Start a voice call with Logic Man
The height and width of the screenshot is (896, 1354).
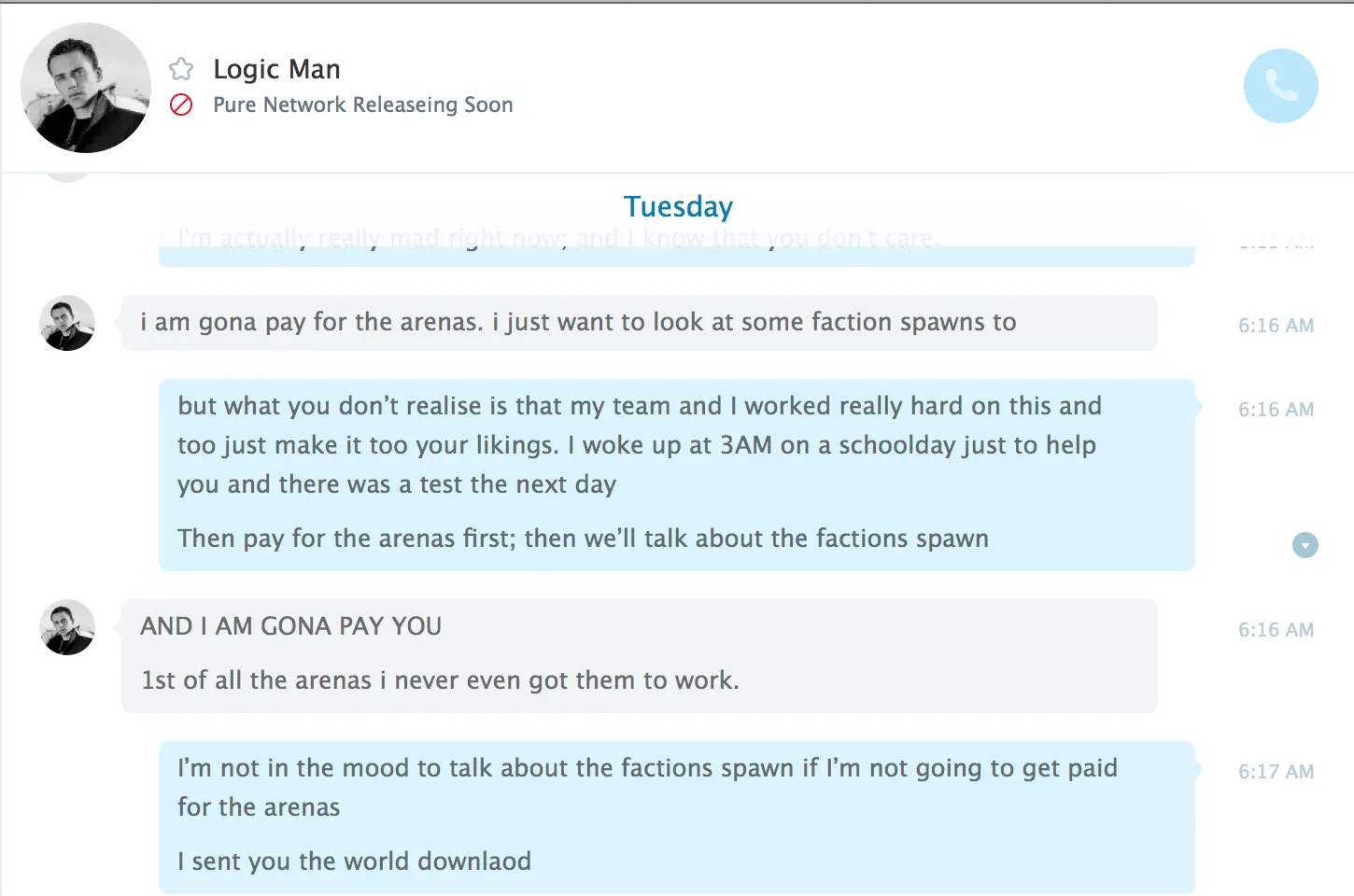point(1280,86)
